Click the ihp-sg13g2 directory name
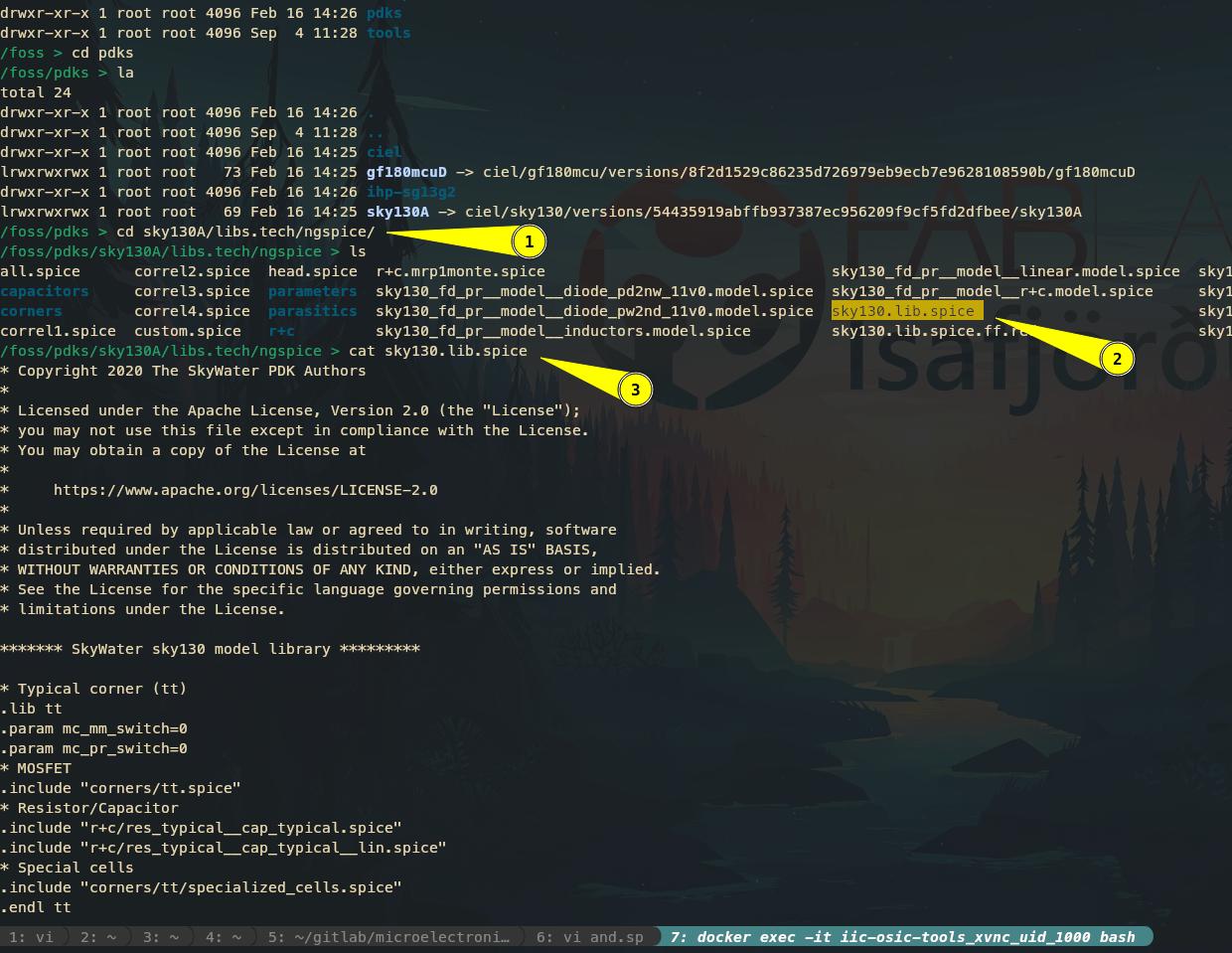Image resolution: width=1232 pixels, height=953 pixels. coord(410,192)
